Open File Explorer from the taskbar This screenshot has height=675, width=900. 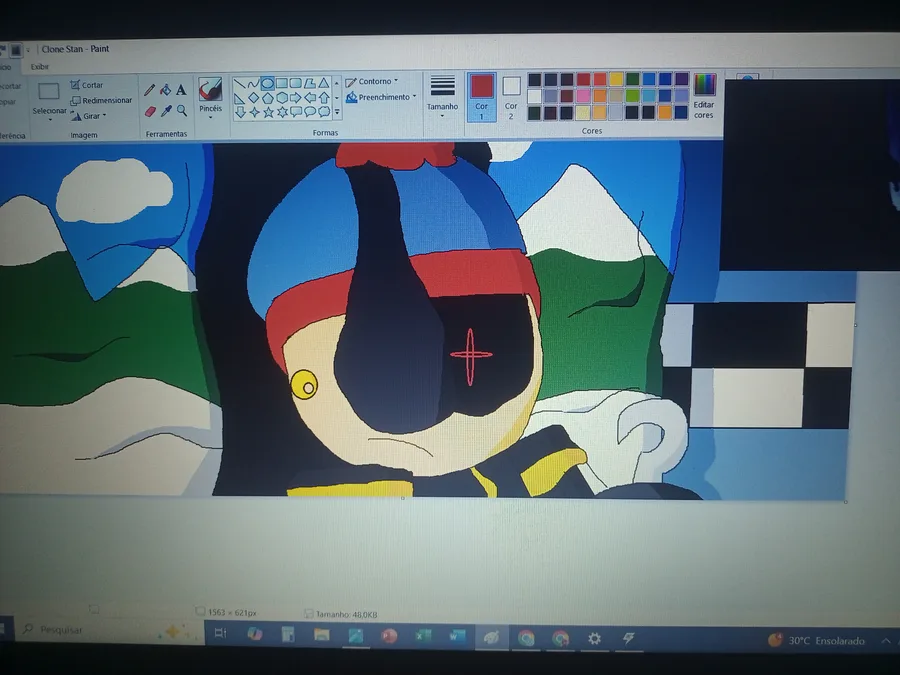coord(321,635)
